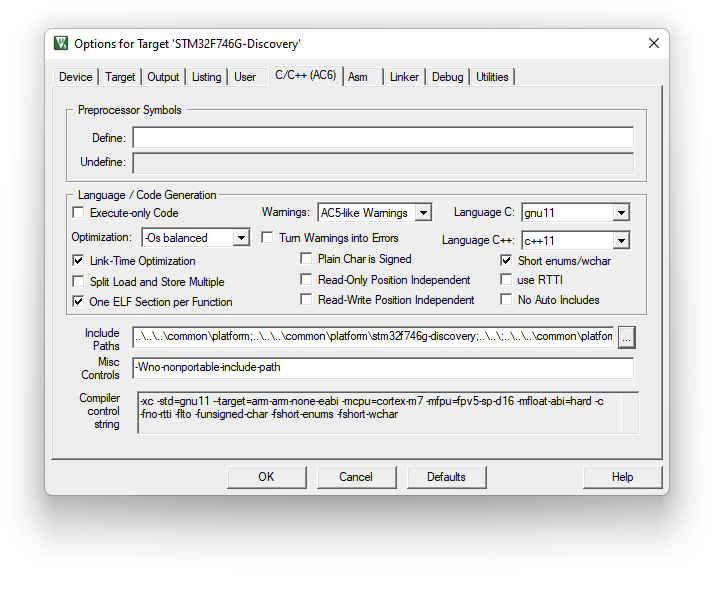Click the Define preprocessor symbols field
Image resolution: width=711 pixels, height=598 pixels.
point(383,138)
